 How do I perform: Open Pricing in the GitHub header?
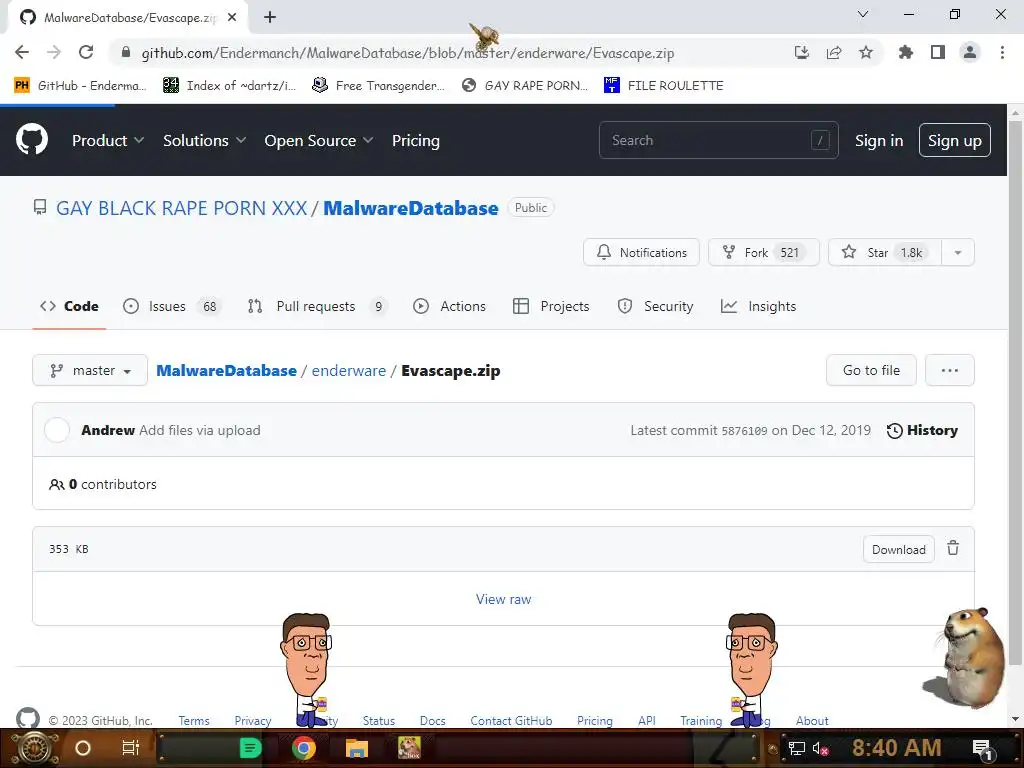[x=415, y=140]
